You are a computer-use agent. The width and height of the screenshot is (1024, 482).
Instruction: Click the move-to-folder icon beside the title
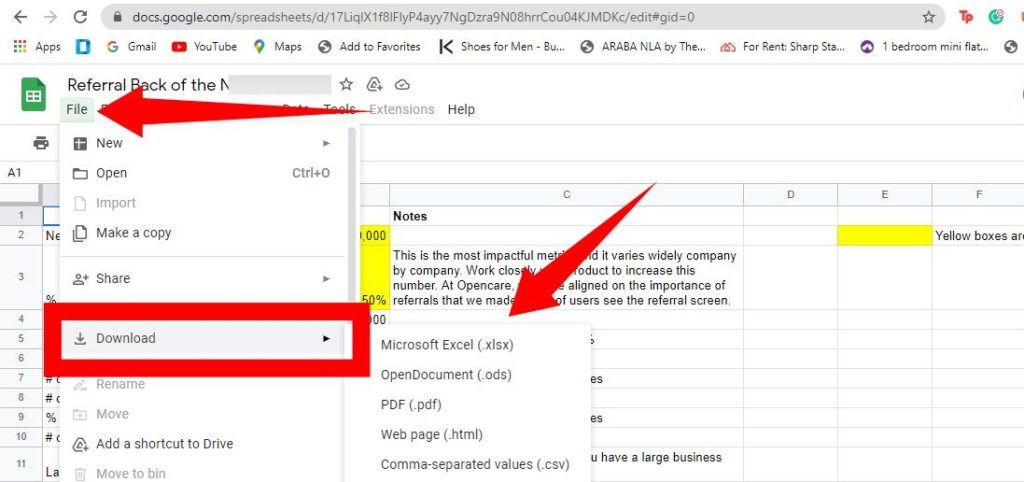(x=374, y=85)
